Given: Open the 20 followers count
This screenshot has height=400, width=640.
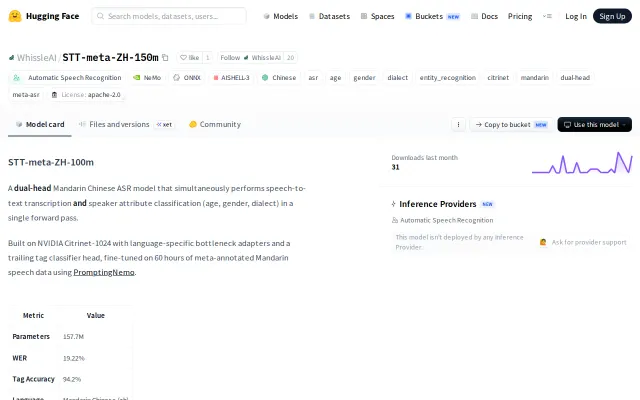Looking at the screenshot, I should click(290, 58).
